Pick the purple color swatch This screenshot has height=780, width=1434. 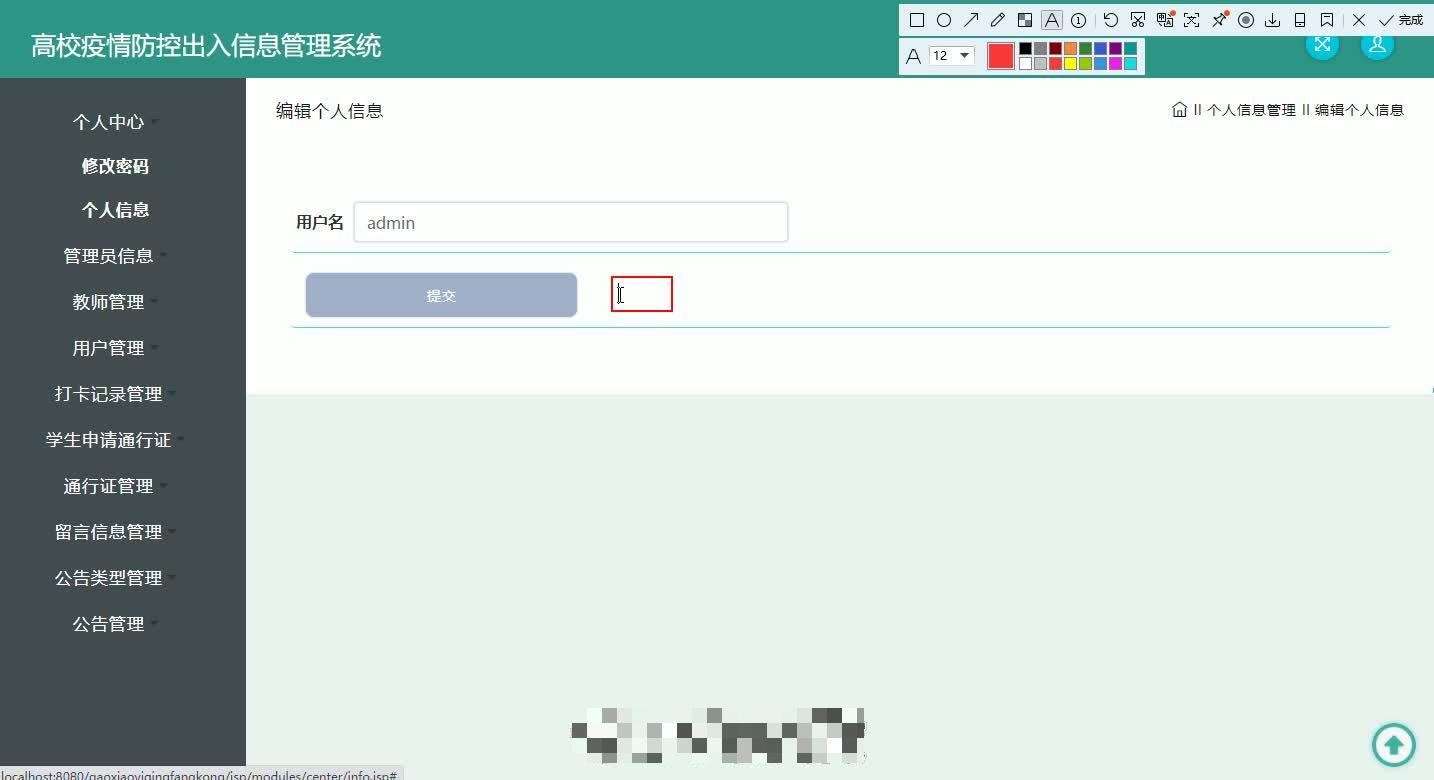tap(1115, 48)
